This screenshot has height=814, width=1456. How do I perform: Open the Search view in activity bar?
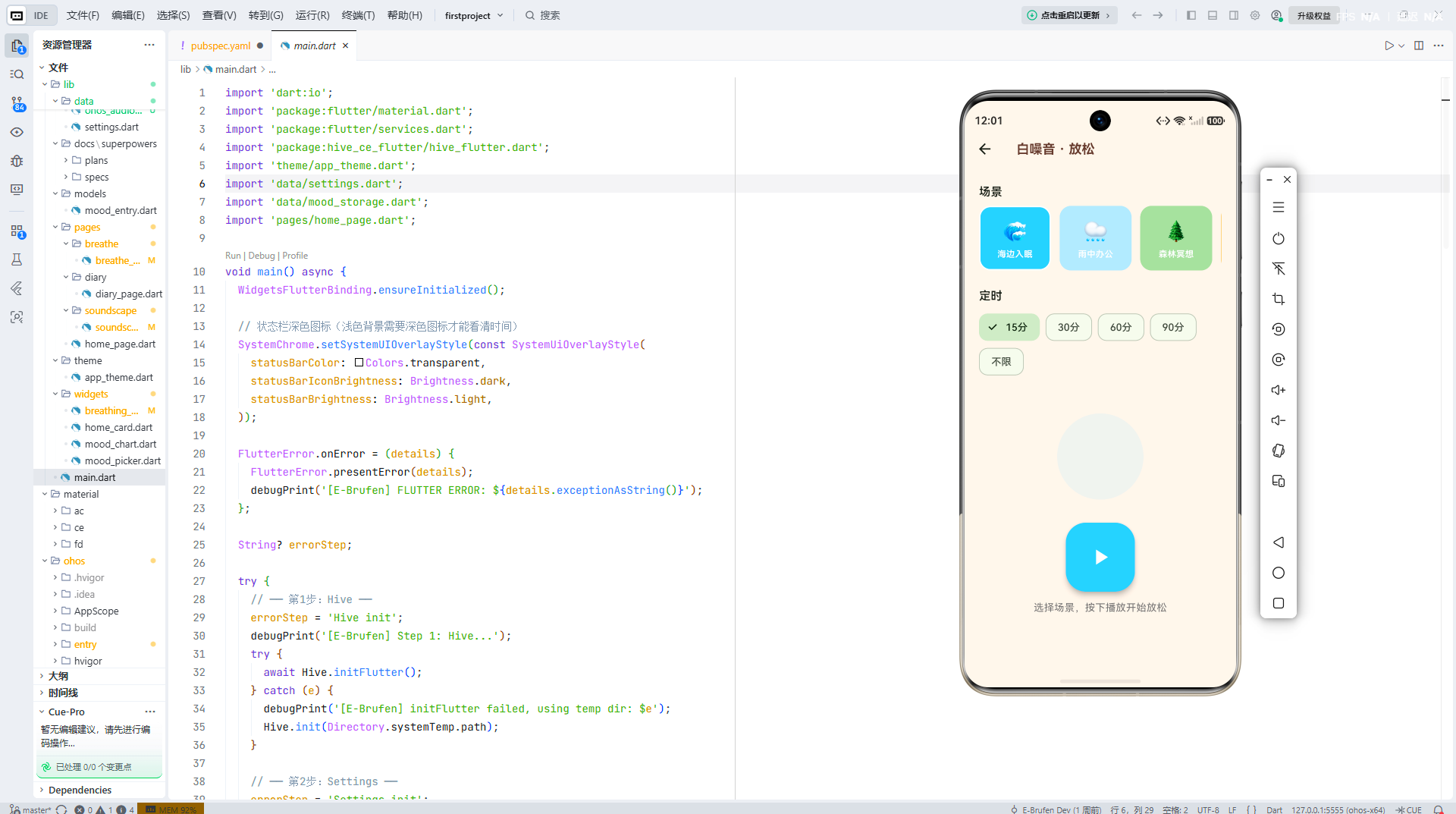click(17, 74)
